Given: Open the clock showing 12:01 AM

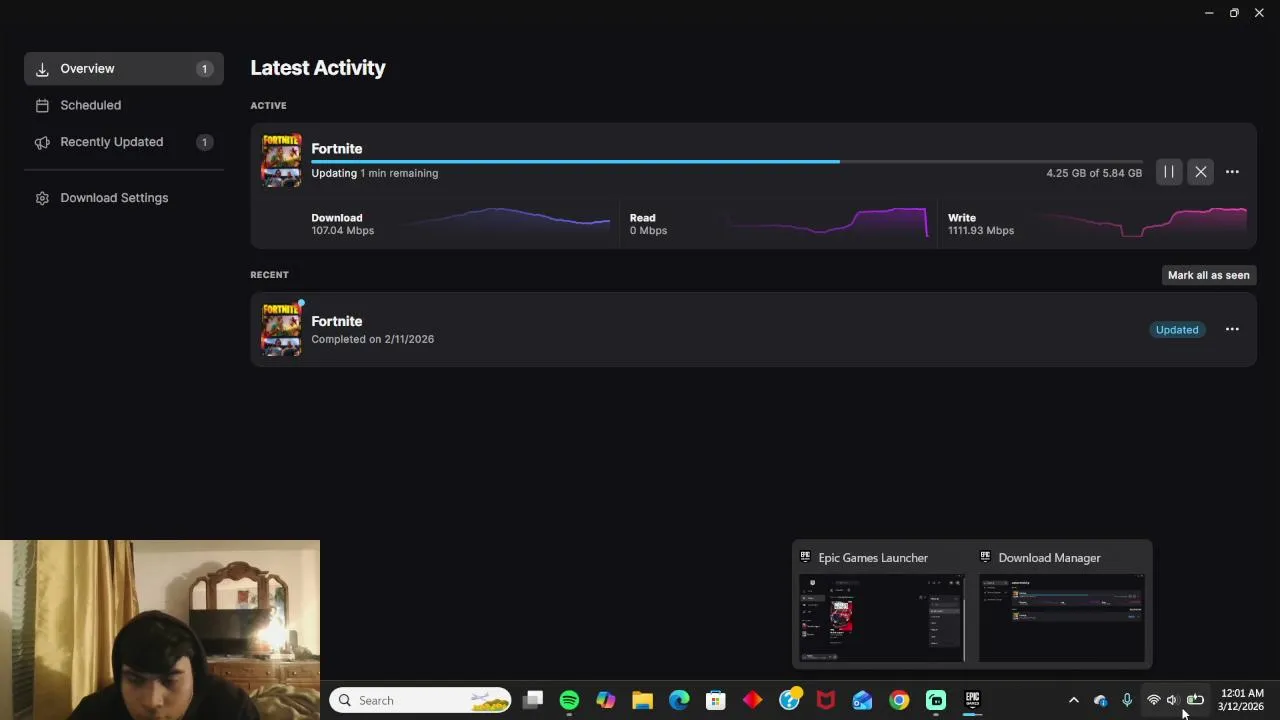Looking at the screenshot, I should coord(1241,700).
